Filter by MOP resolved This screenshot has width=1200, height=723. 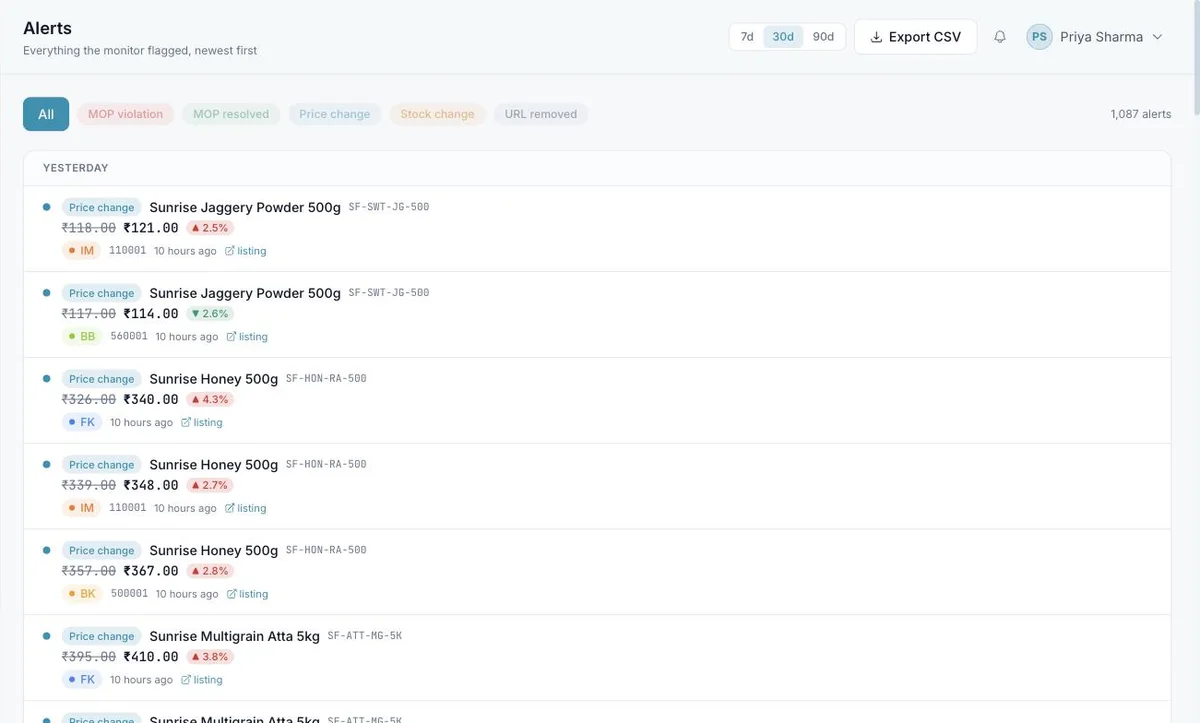[x=231, y=114]
